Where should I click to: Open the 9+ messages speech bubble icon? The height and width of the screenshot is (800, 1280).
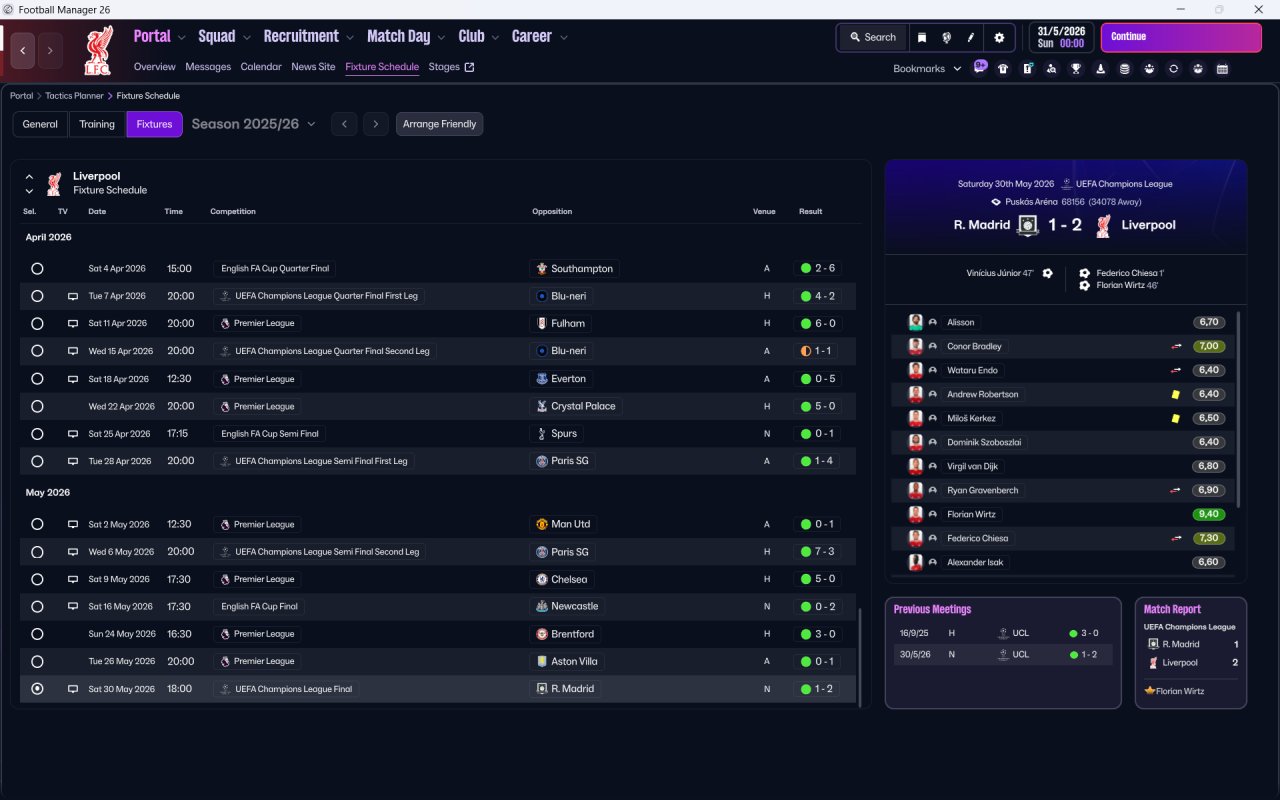pyautogui.click(x=980, y=68)
